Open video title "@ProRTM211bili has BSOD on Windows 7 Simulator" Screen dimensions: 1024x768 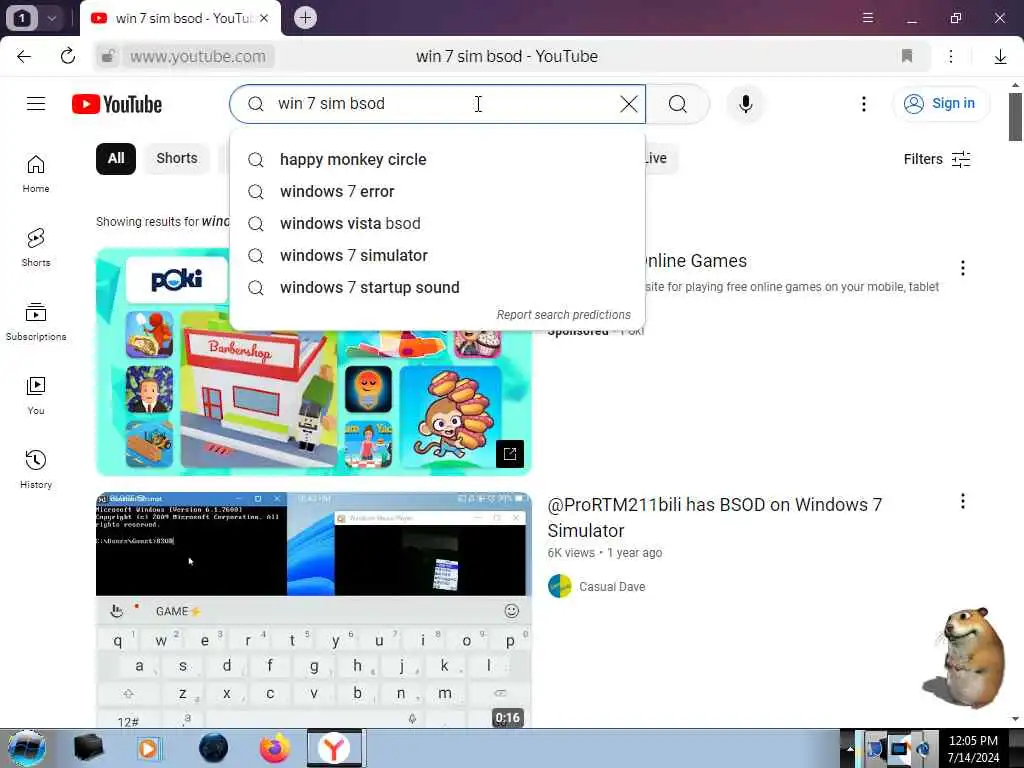(714, 517)
